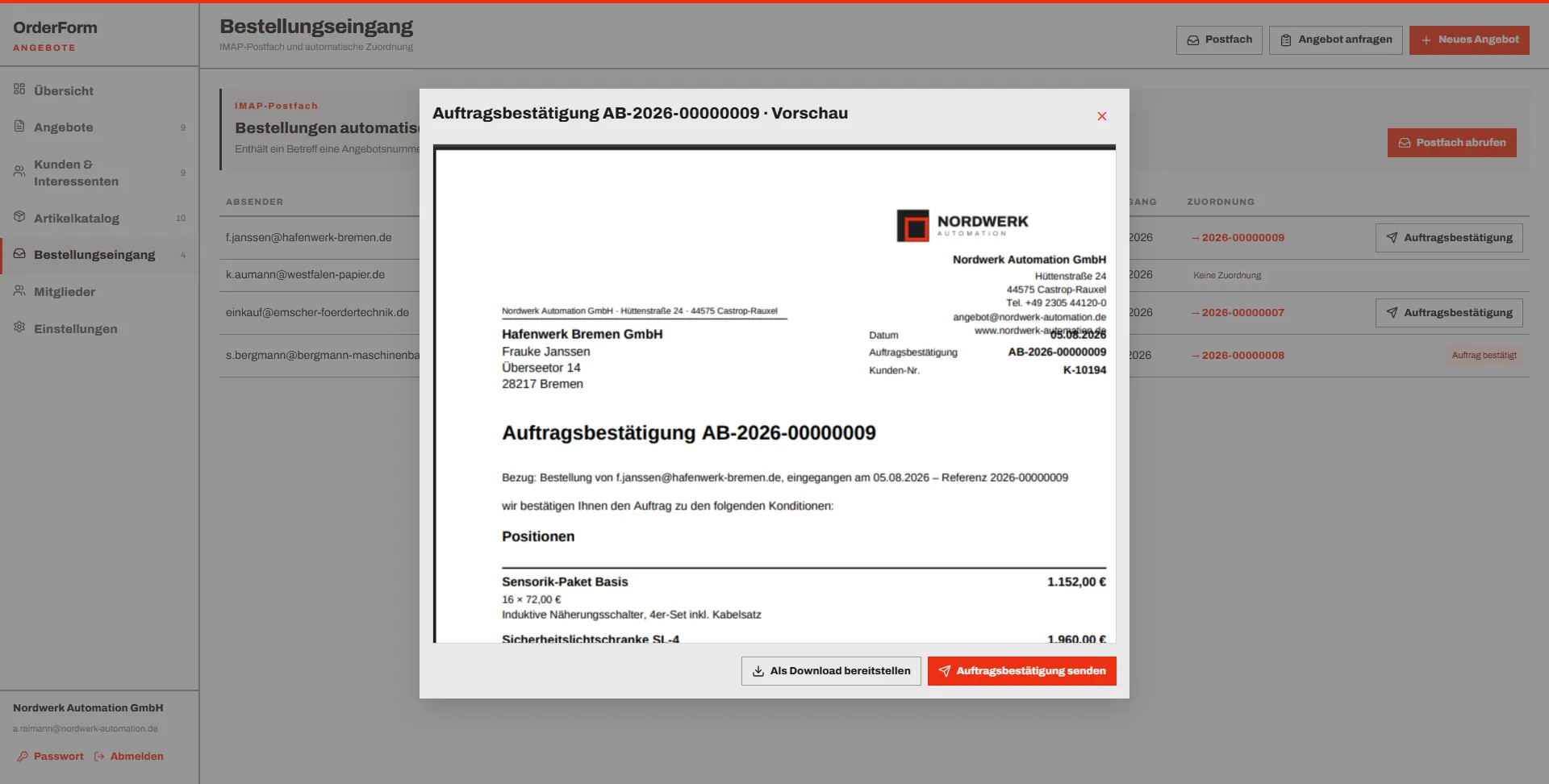Click angebot@nordwerk-automation.de in preview letterhead

tap(1029, 317)
